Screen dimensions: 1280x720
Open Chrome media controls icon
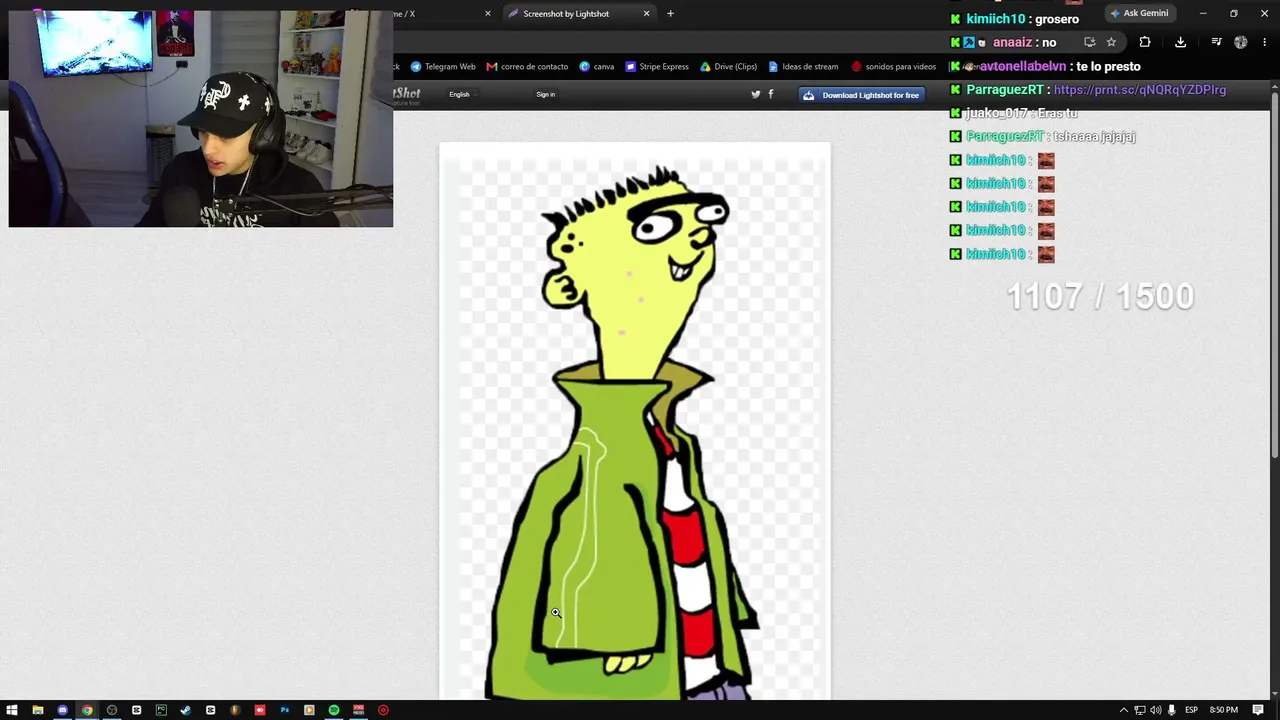coord(1216,42)
